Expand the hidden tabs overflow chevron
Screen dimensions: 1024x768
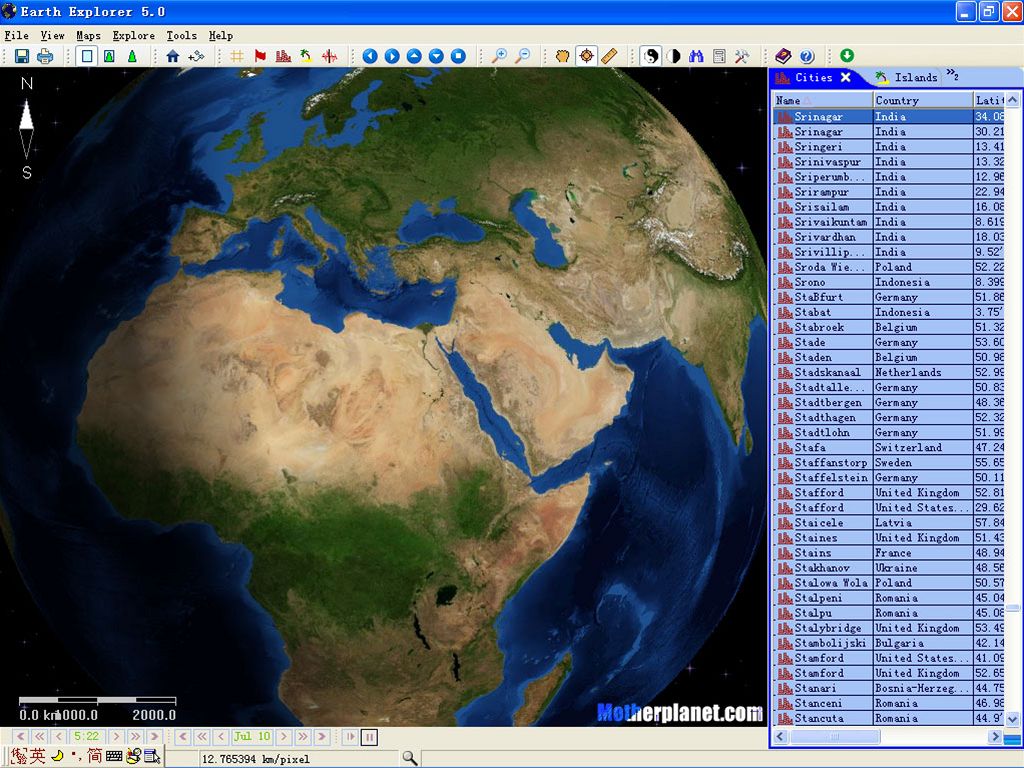pyautogui.click(x=952, y=75)
